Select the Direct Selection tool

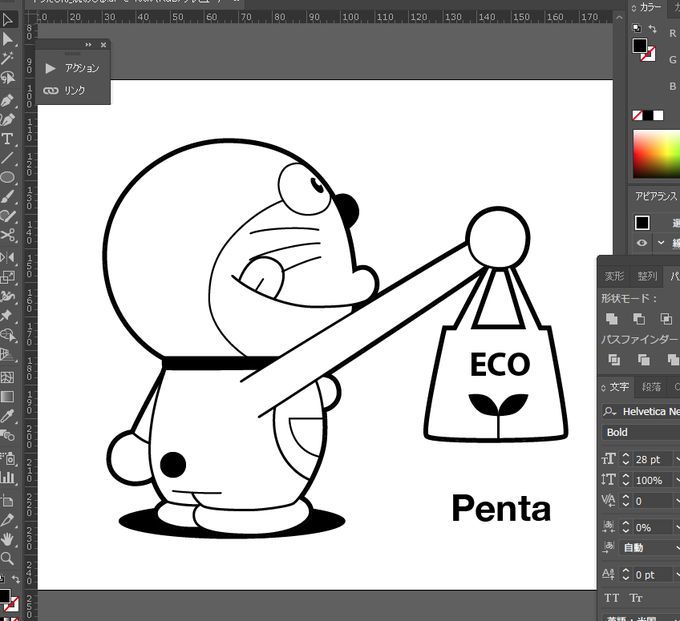coord(7,39)
